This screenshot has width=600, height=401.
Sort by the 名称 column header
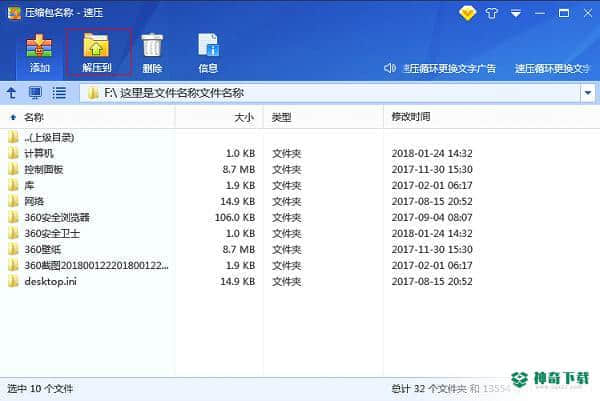[34, 117]
